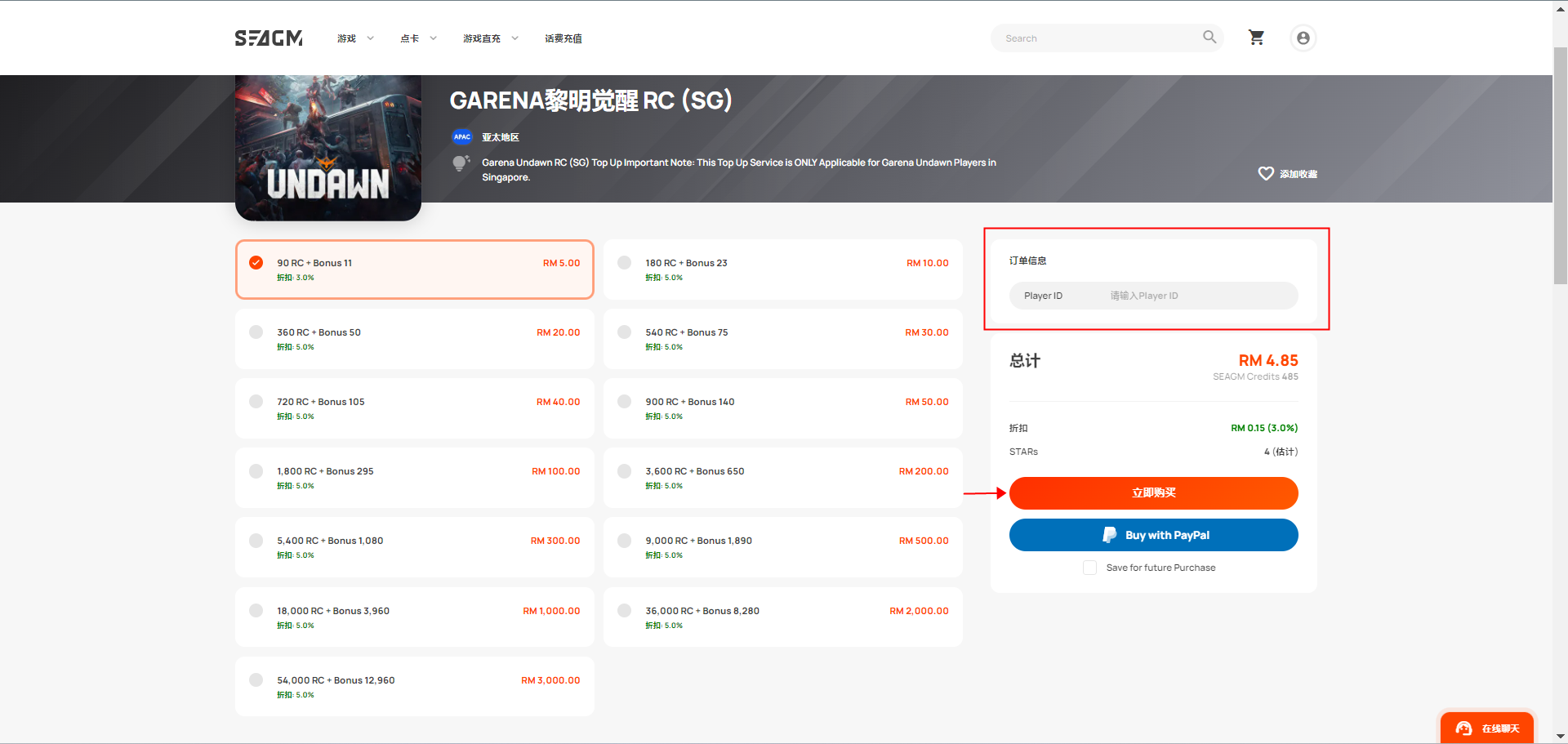Screen dimensions: 1568x744
Task: Click the Buy with PayPal button
Action: tap(1153, 535)
